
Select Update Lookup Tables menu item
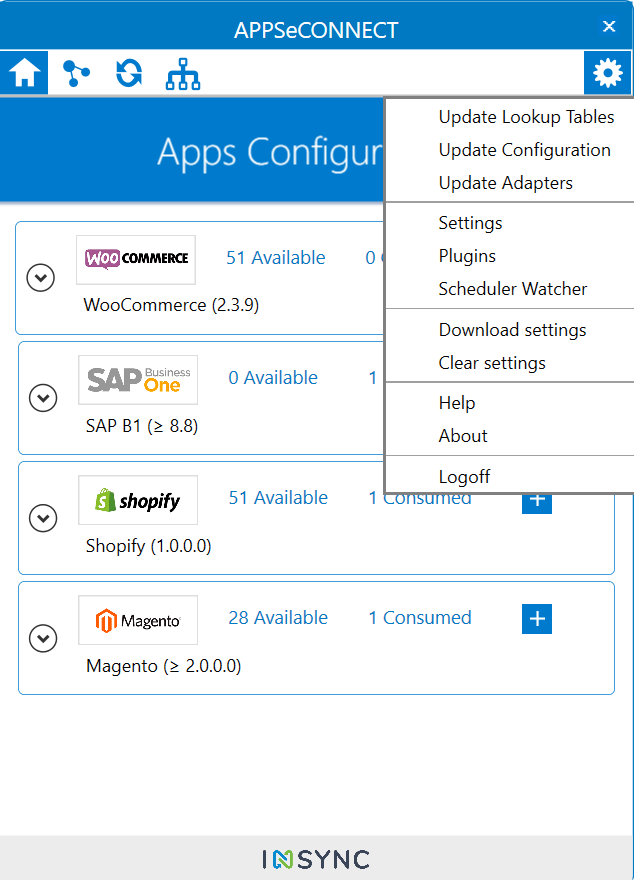tap(526, 117)
